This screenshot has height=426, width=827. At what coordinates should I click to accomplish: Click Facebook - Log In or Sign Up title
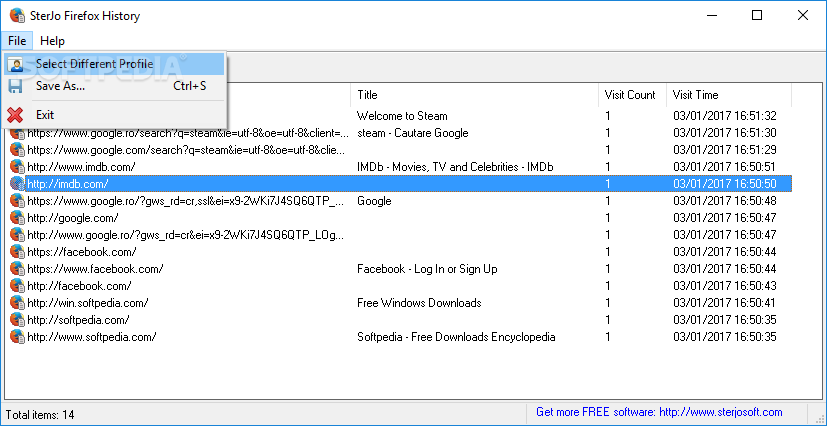click(427, 268)
